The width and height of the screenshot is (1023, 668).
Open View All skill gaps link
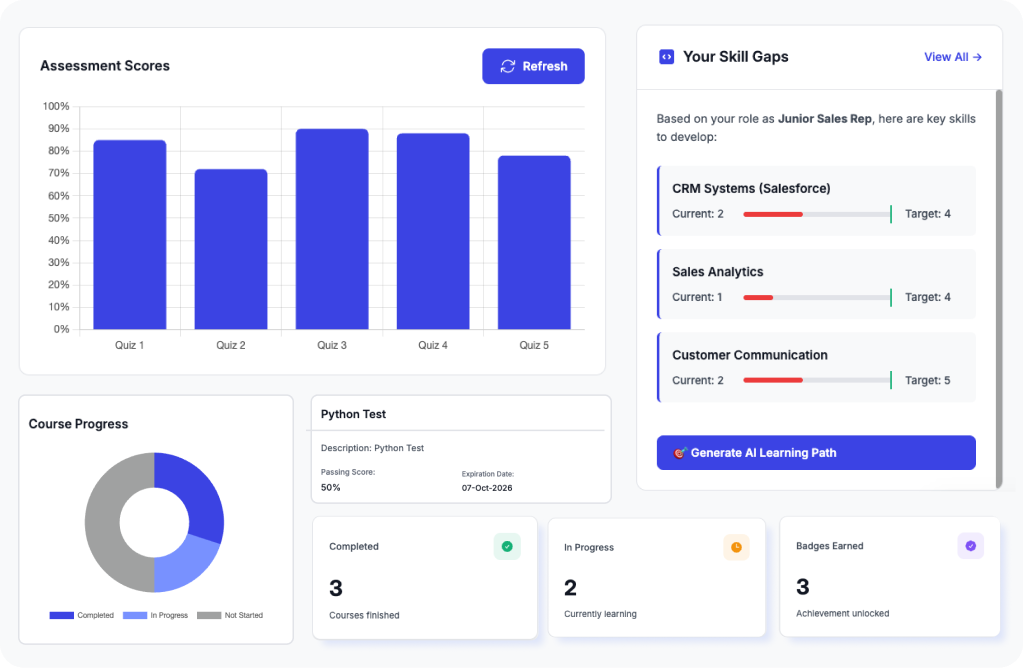point(952,57)
